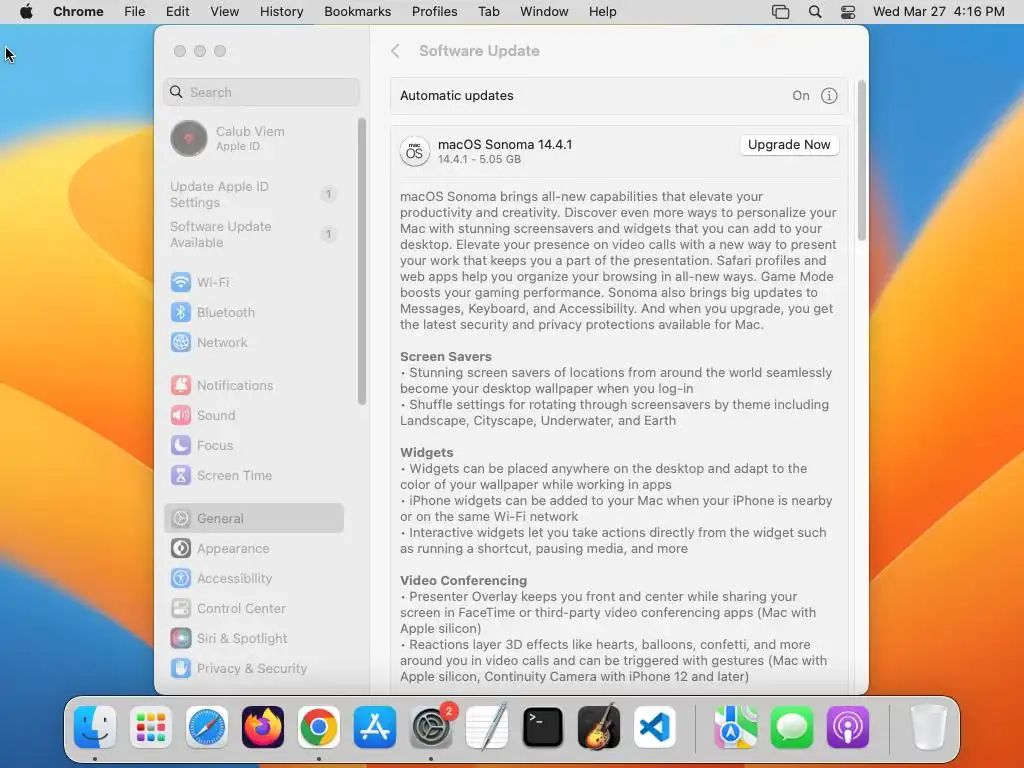1024x768 pixels.
Task: Open Stage Manager icon in menu bar
Action: pos(780,12)
